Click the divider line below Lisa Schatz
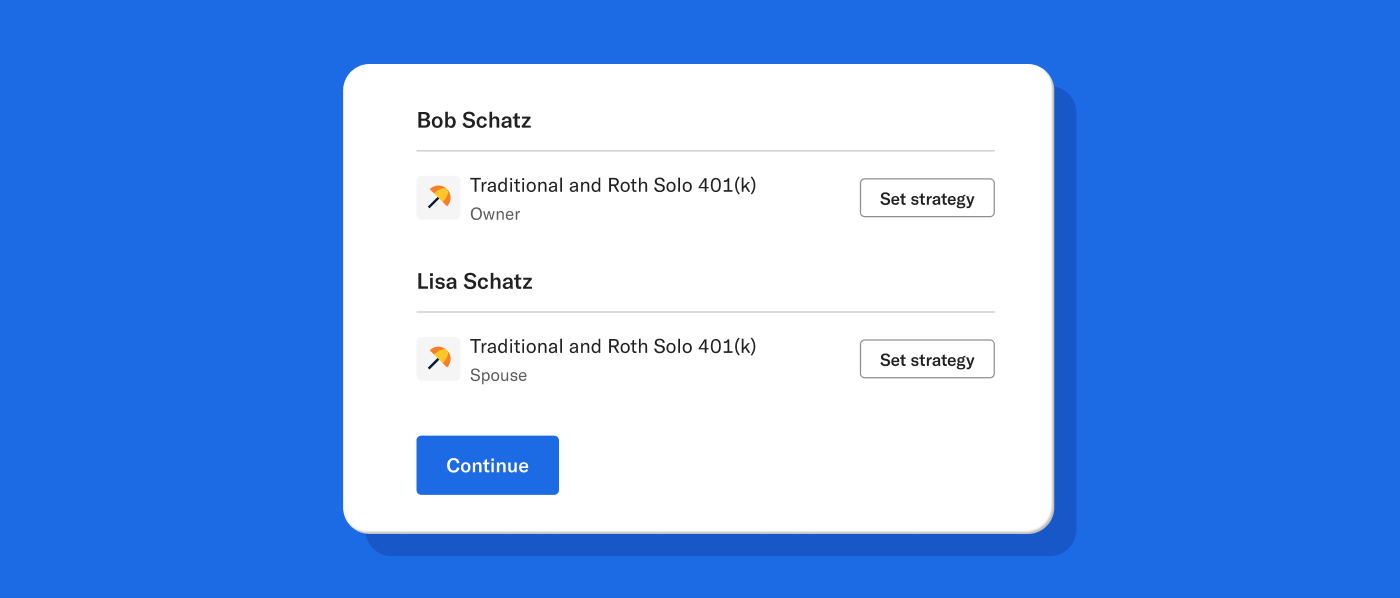This screenshot has width=1400, height=598. coord(705,312)
